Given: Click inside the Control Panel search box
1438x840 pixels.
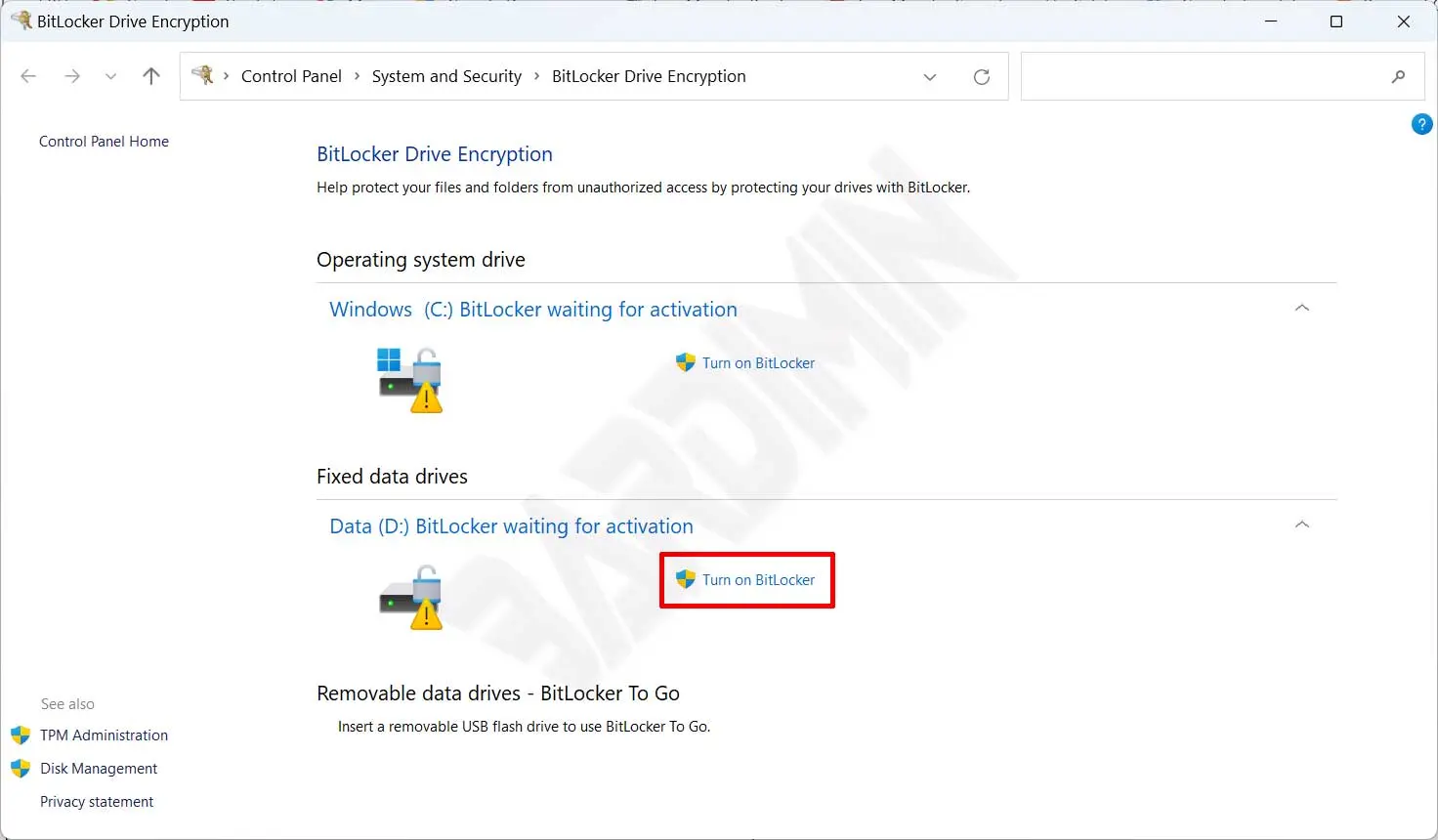Looking at the screenshot, I should (x=1202, y=77).
